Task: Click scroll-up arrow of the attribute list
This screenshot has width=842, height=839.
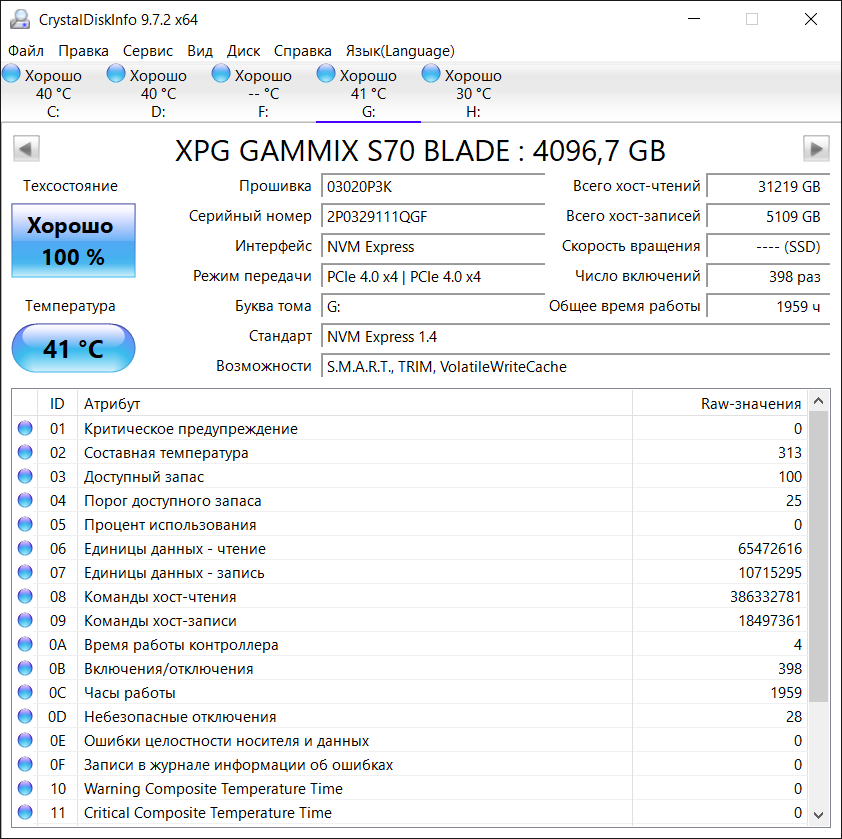Action: click(818, 401)
